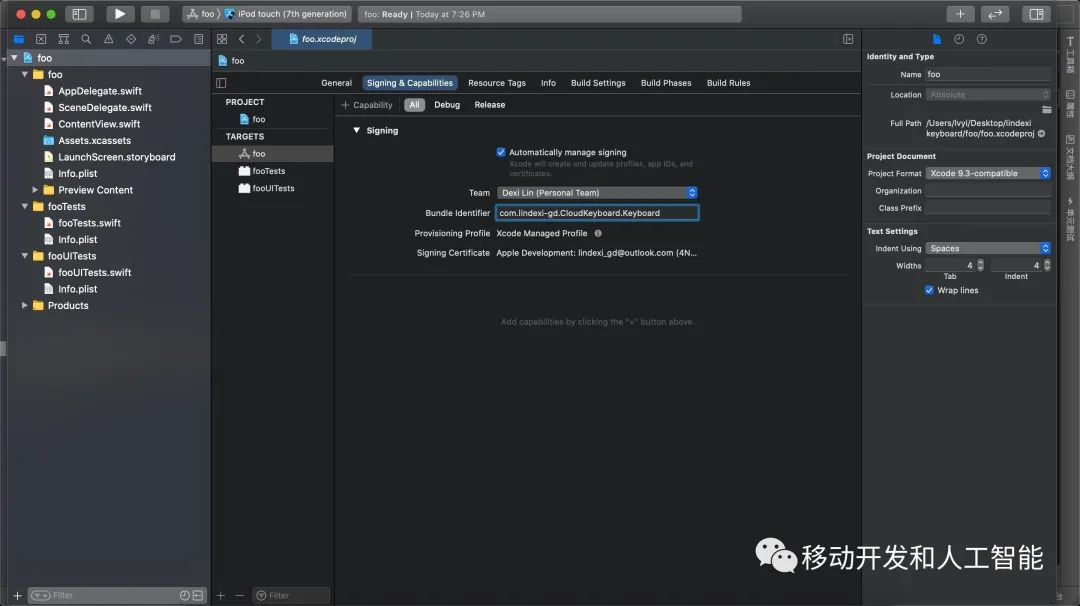
Task: Go forward in editor history
Action: 258,39
